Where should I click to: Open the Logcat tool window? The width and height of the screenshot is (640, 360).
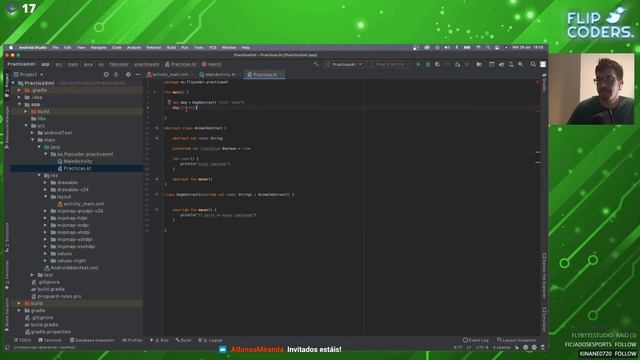tap(210, 340)
